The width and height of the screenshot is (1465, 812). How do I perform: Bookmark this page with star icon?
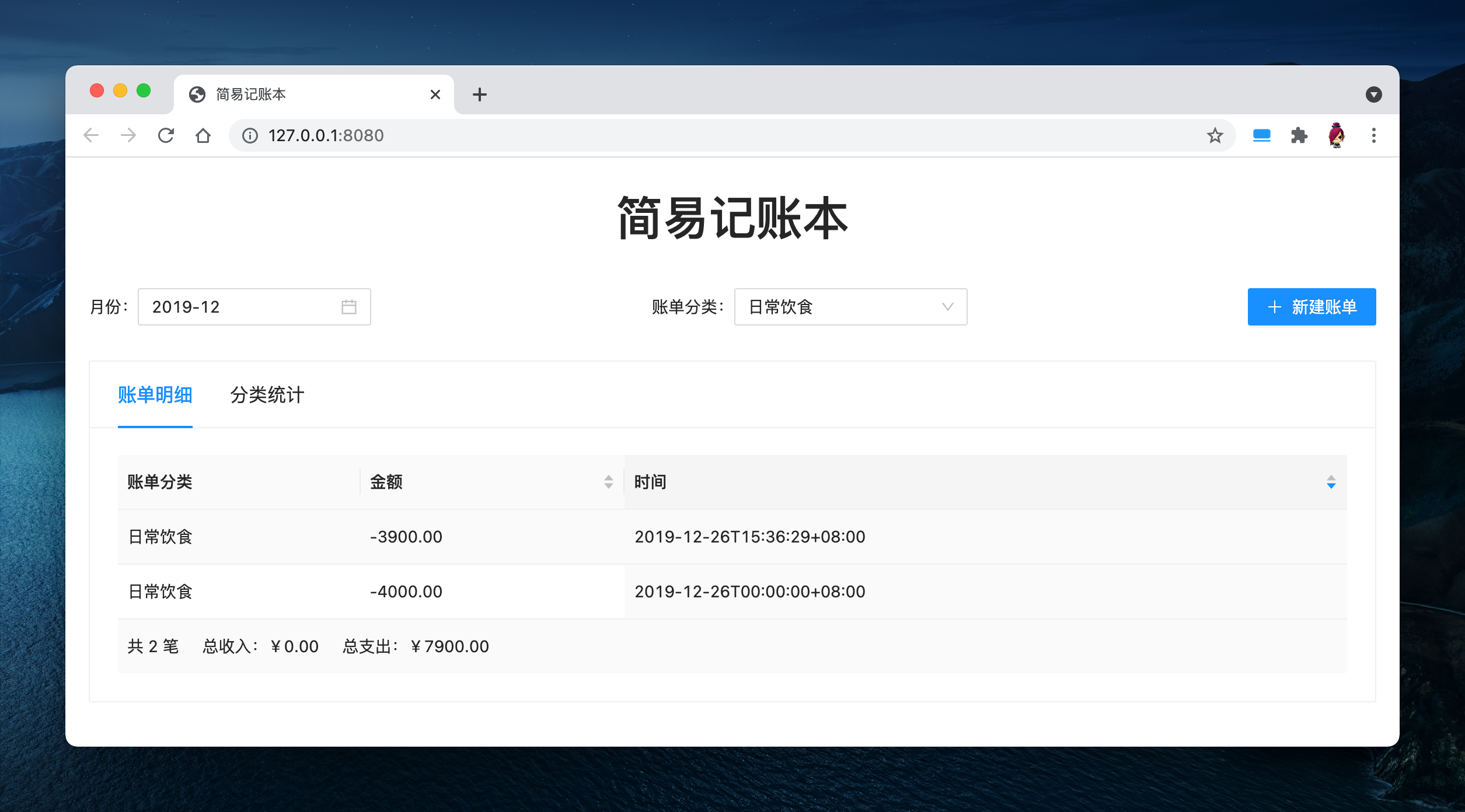[1215, 135]
